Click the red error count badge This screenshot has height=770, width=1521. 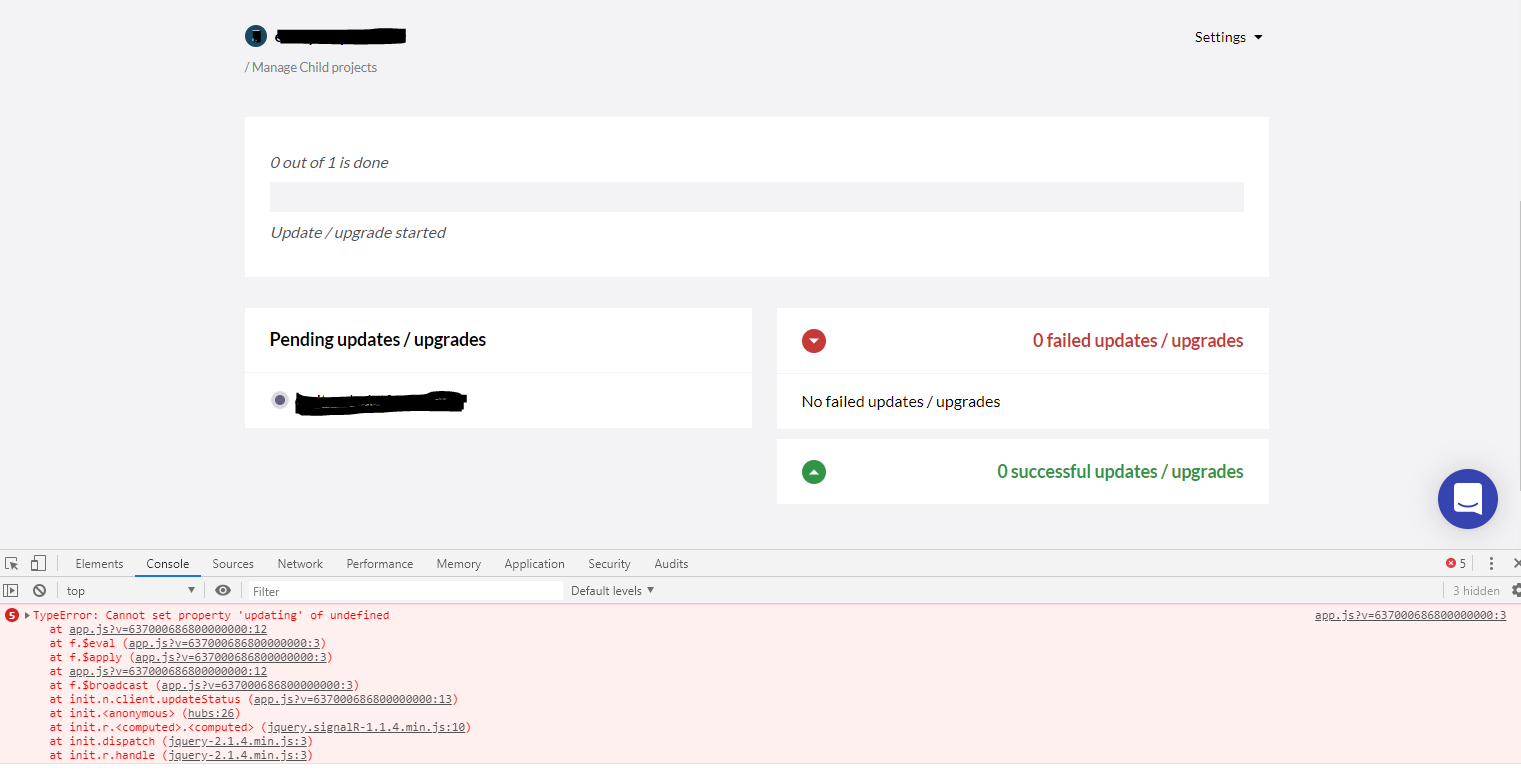(1454, 563)
